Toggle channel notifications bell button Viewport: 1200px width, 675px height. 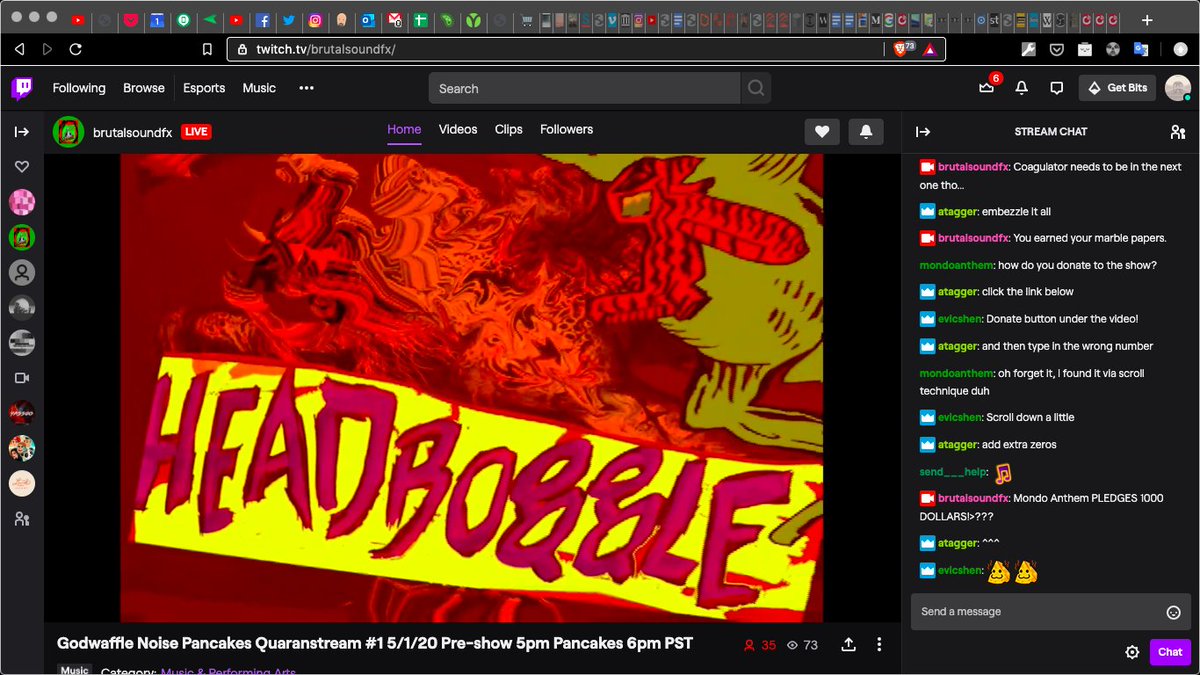pos(865,132)
